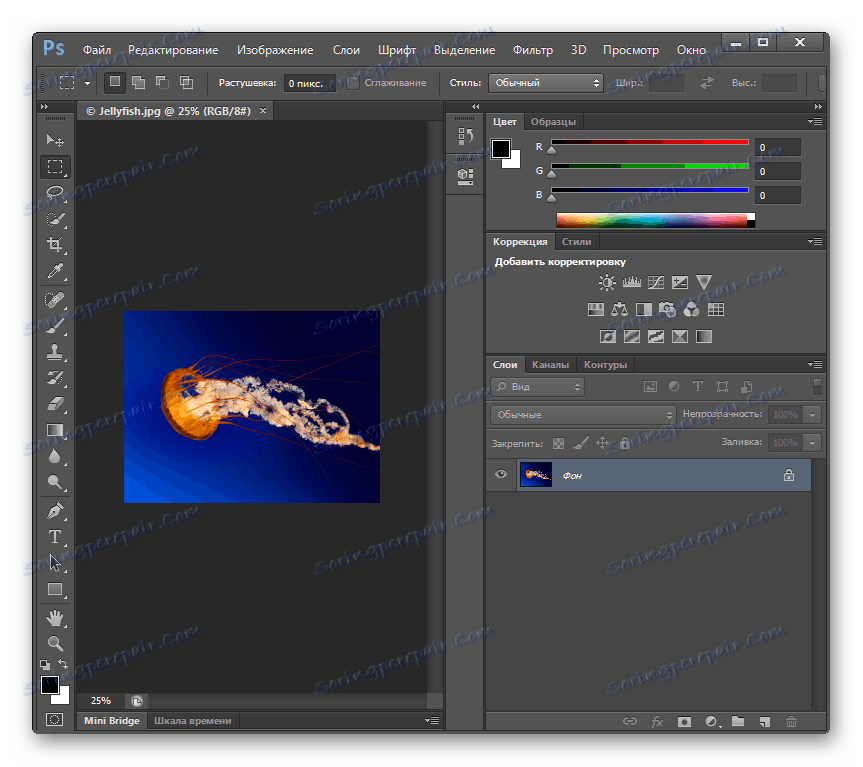The image size is (863, 767).
Task: Open the Изображение menu
Action: point(275,50)
